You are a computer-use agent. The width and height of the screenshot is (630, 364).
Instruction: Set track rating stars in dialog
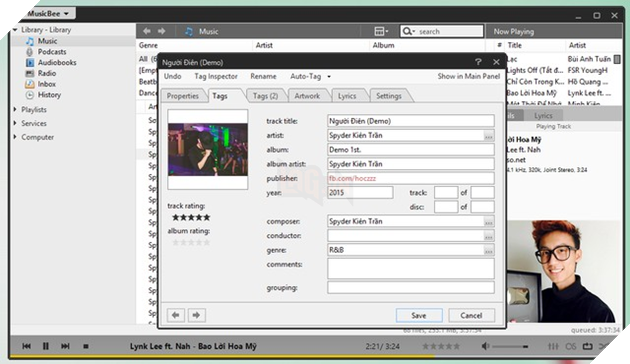(191, 217)
